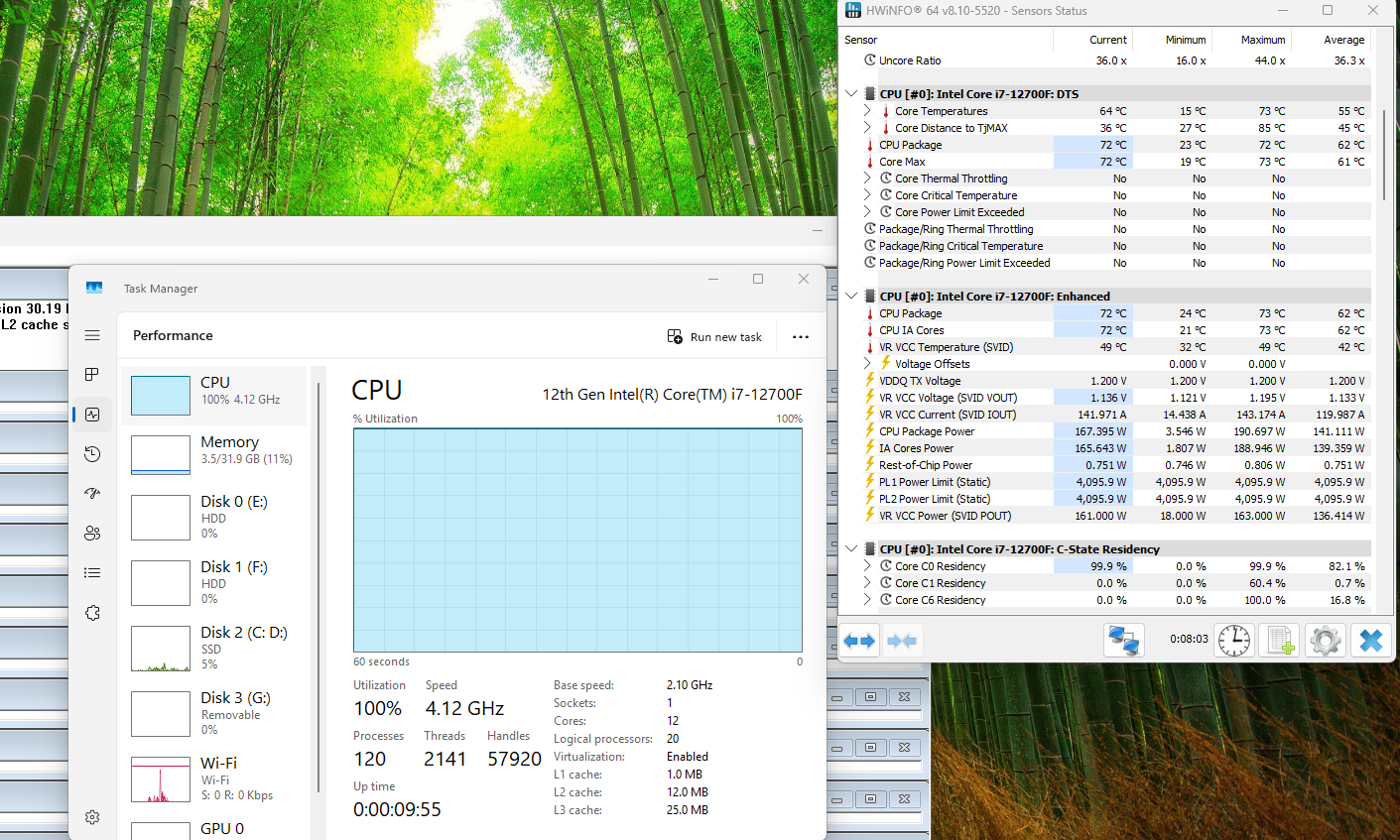The width and height of the screenshot is (1400, 840).
Task: Open Startup apps page icon in Task Manager
Action: (92, 493)
